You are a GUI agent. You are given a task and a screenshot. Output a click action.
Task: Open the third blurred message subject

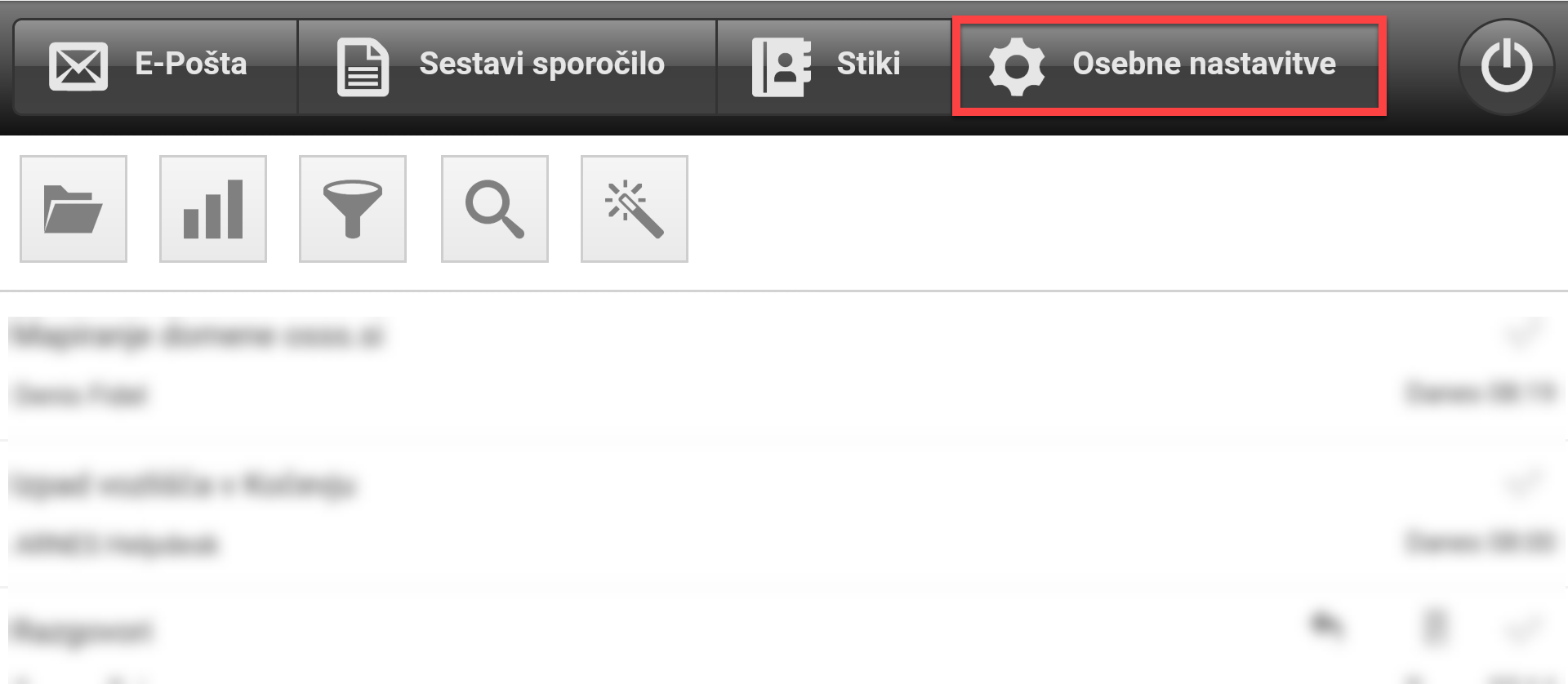pos(81,631)
